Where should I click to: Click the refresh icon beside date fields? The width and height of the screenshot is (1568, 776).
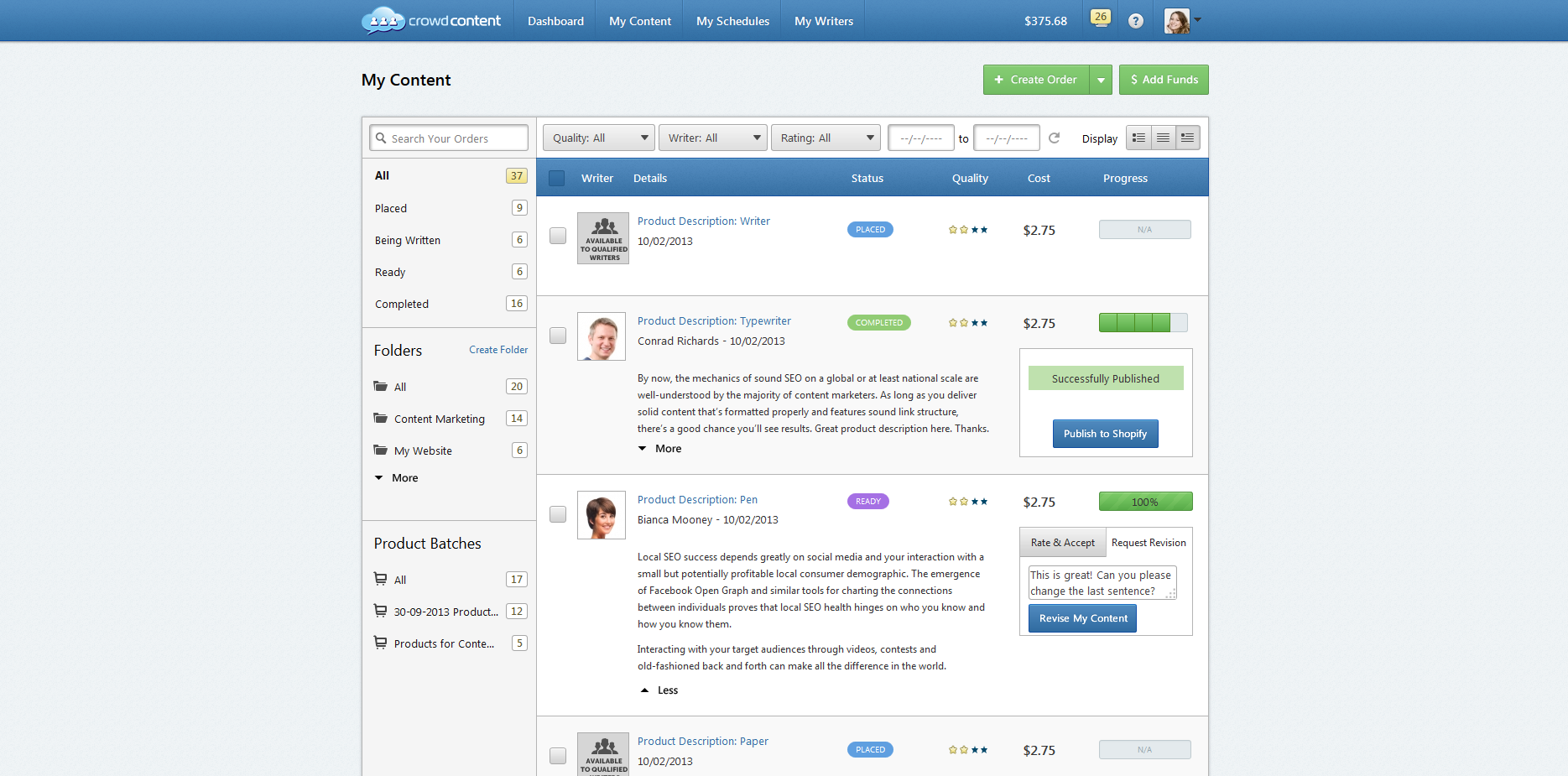click(x=1055, y=138)
